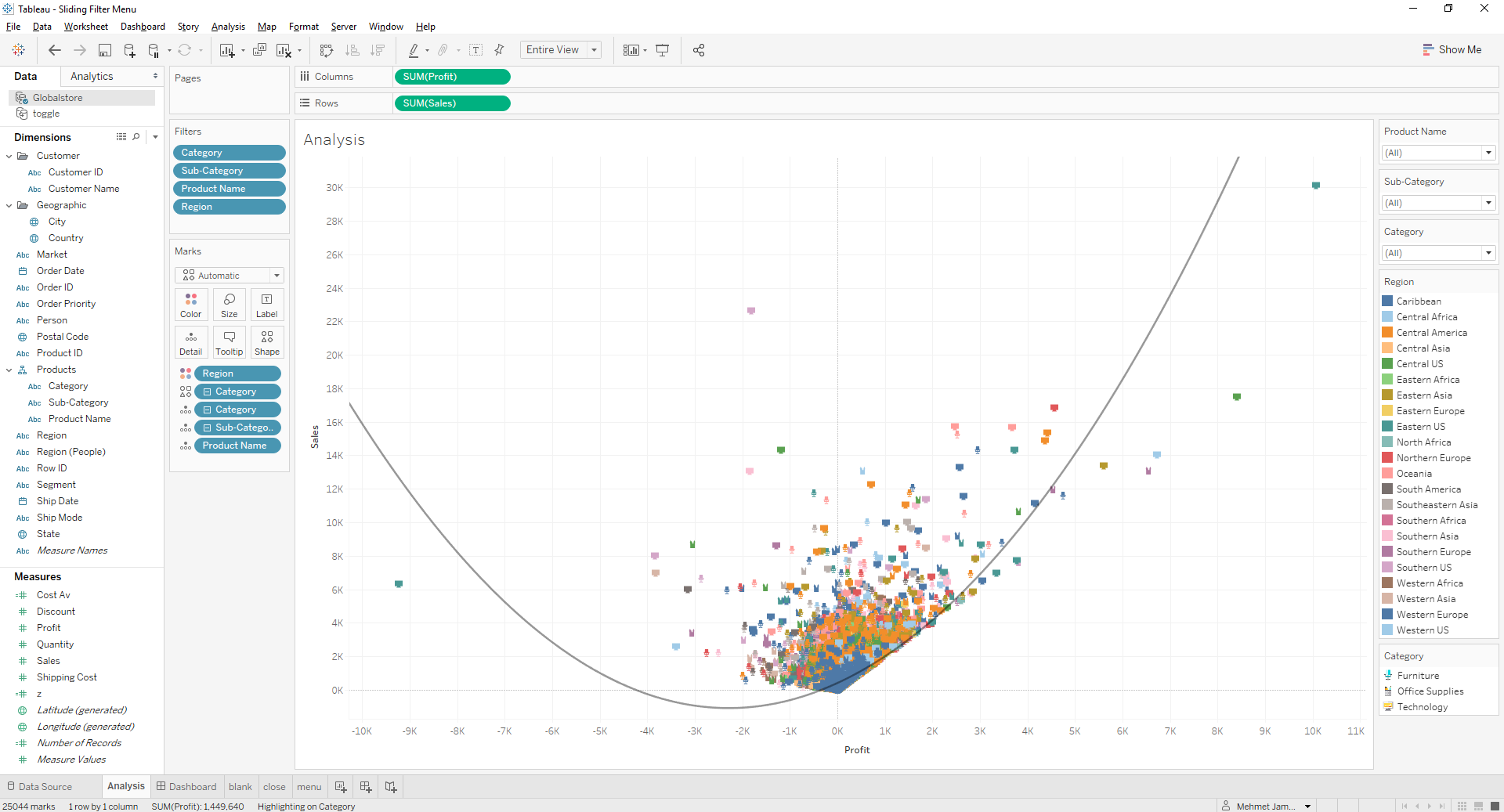
Task: Click the Shape button on Marks card
Action: pos(267,342)
